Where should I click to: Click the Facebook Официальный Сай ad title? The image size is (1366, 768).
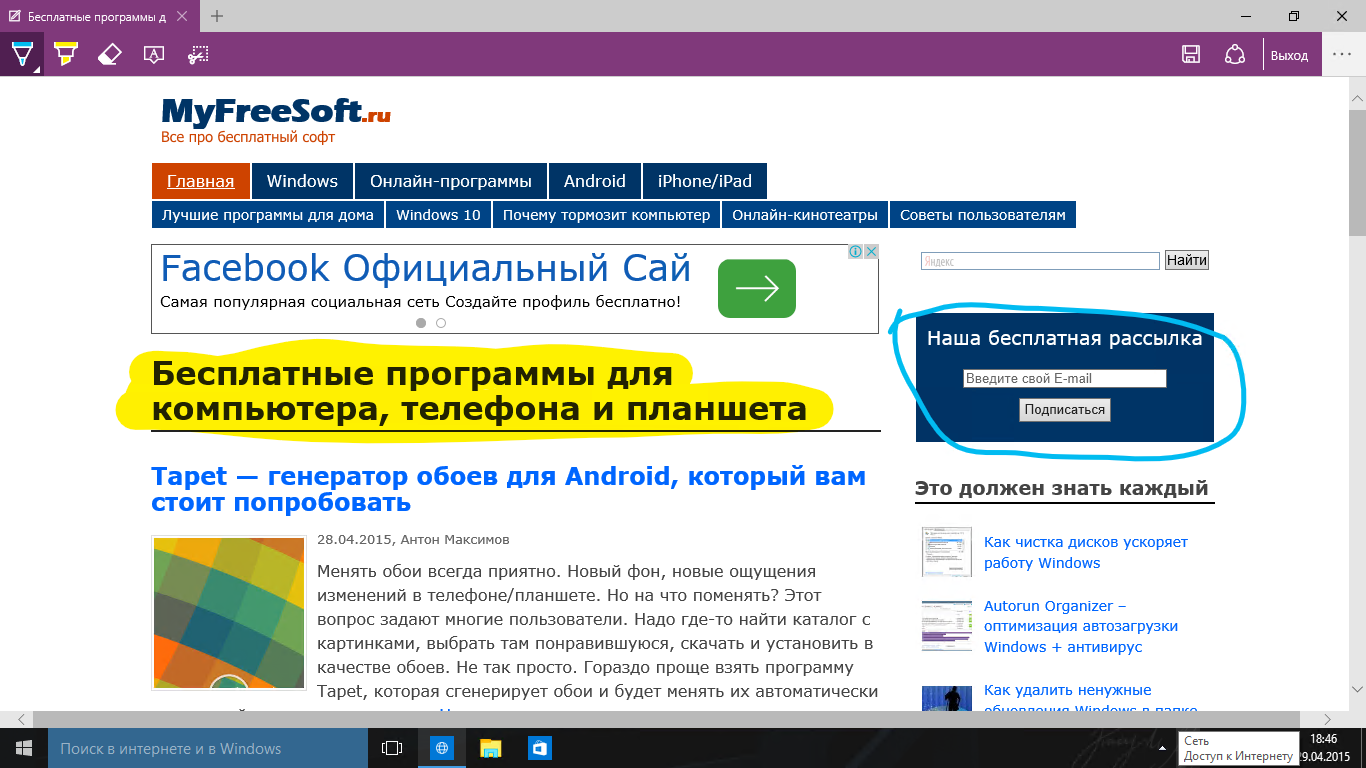(x=426, y=268)
